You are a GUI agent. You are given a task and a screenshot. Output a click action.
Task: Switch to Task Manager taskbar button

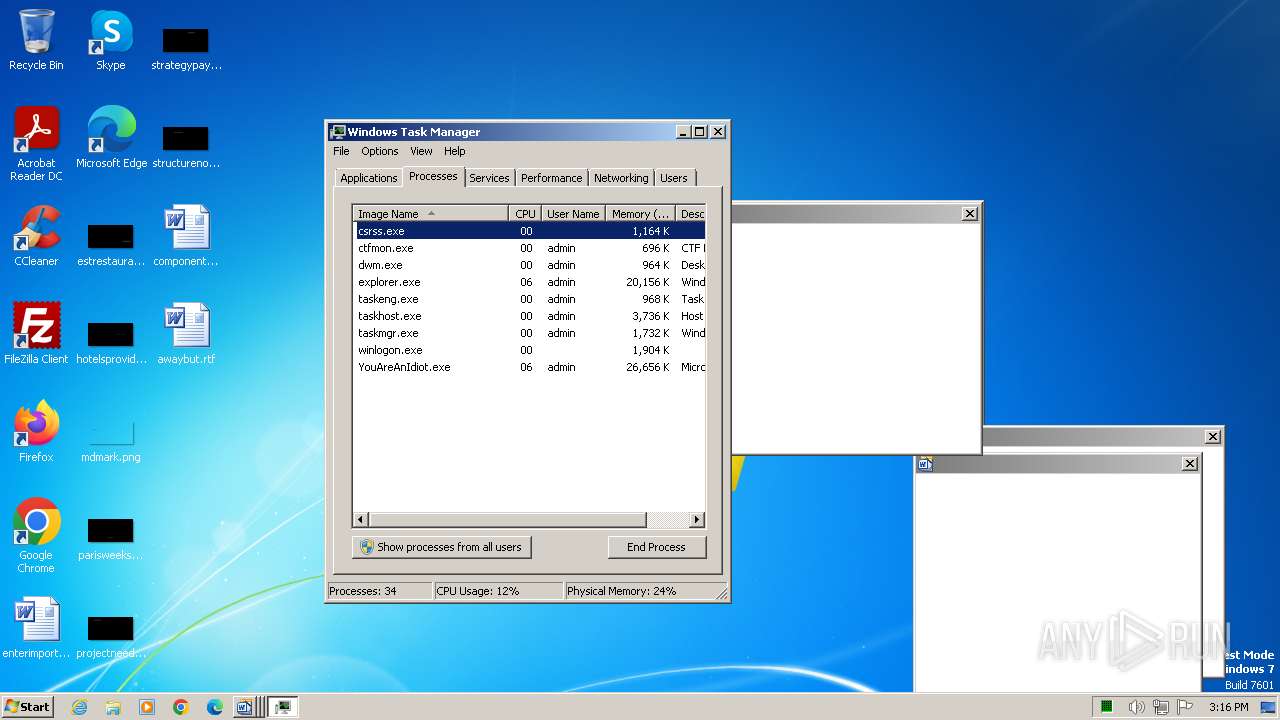click(x=283, y=707)
